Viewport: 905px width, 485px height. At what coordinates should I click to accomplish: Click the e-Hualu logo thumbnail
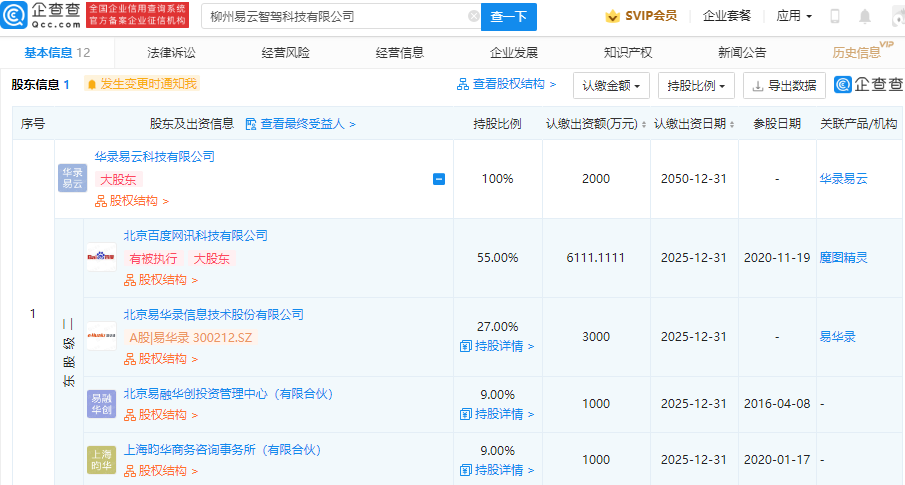[x=101, y=336]
